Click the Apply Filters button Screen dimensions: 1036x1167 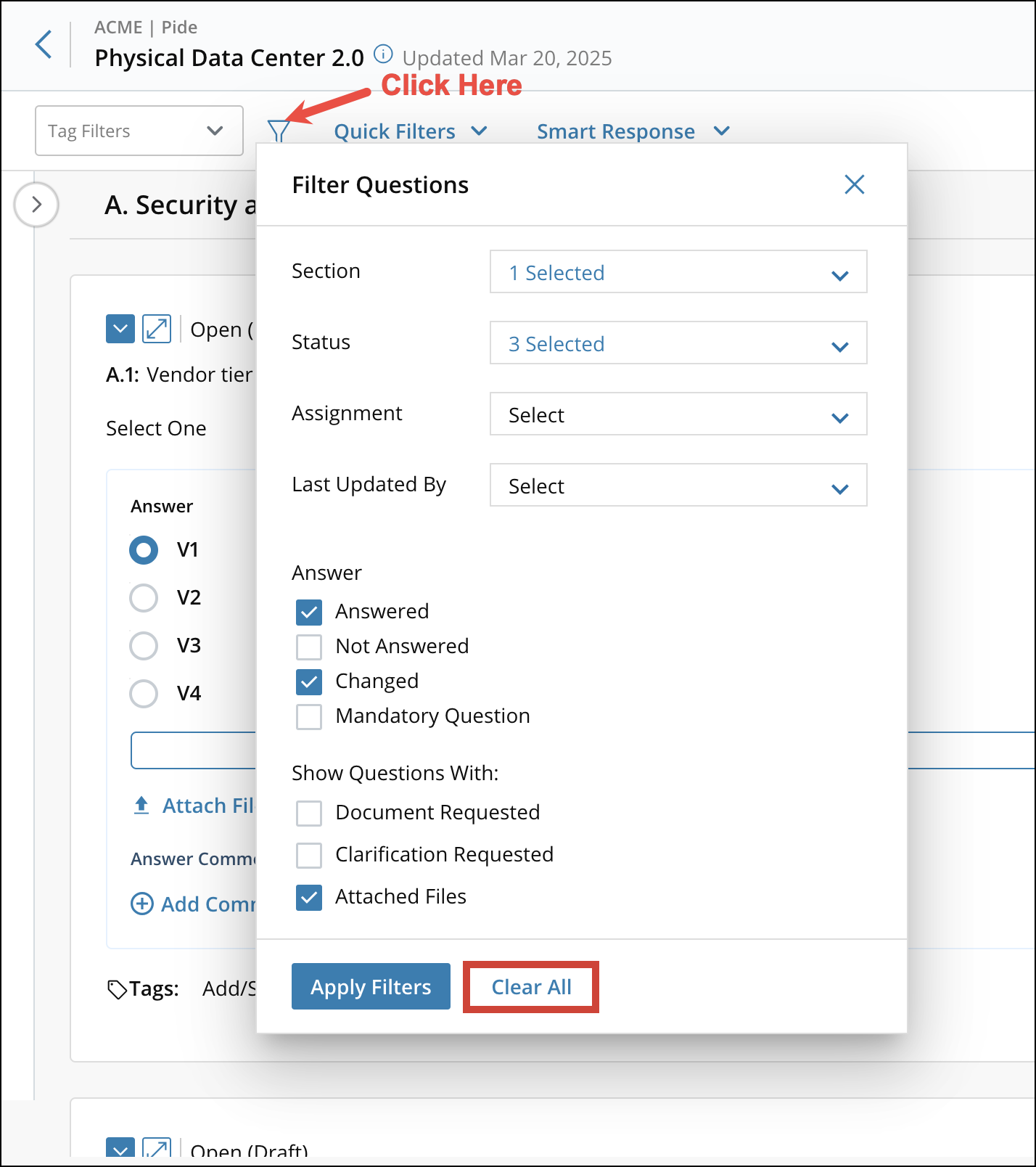point(371,986)
